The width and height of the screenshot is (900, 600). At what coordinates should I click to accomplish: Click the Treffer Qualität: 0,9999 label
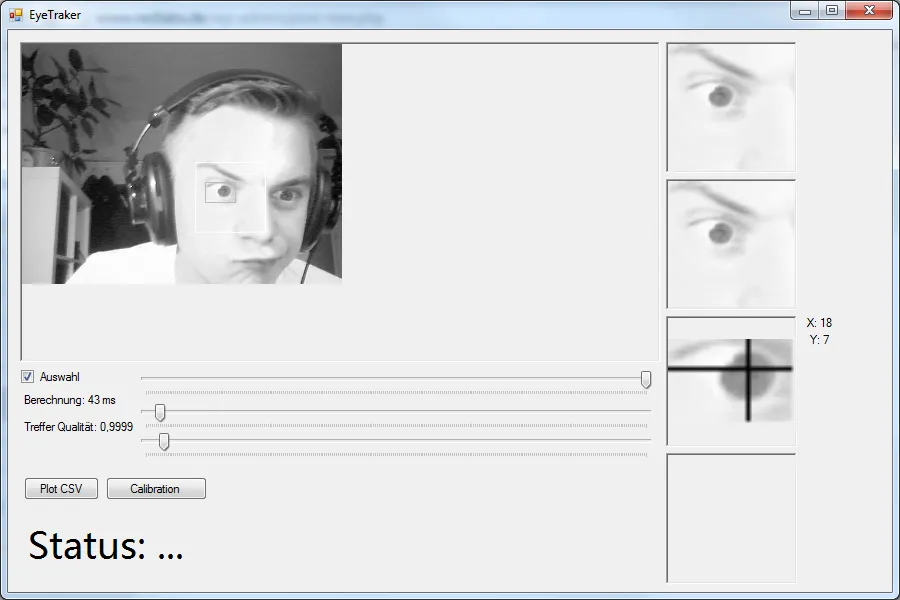78,427
